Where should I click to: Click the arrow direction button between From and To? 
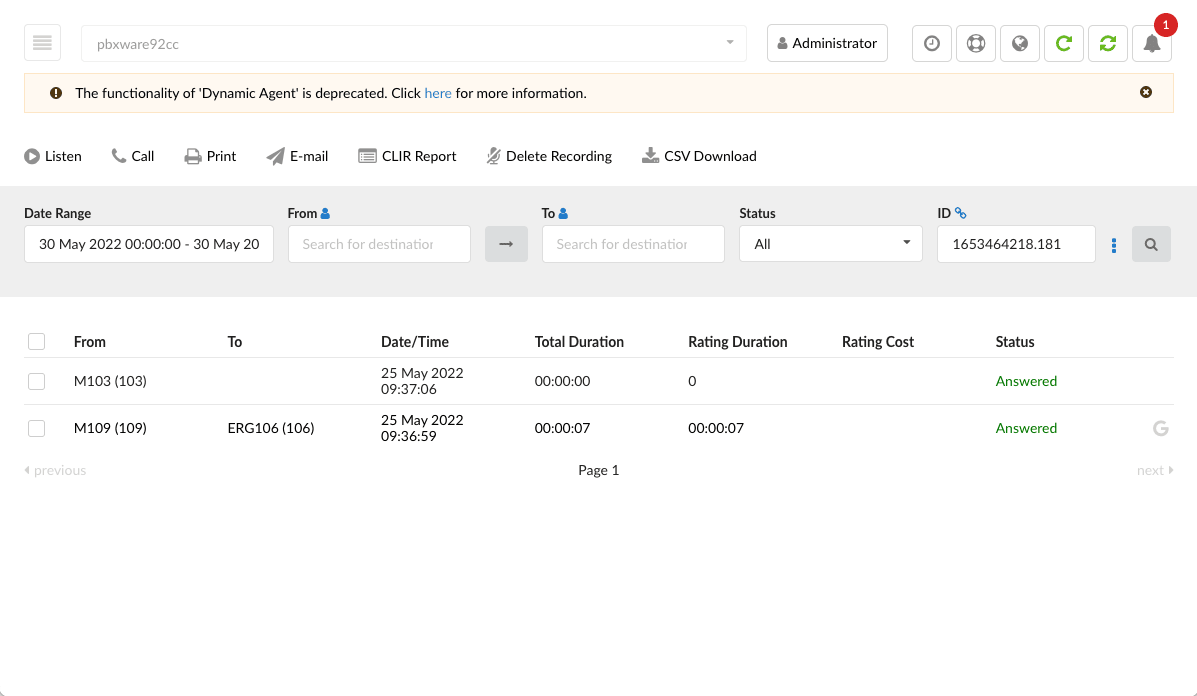[x=506, y=244]
